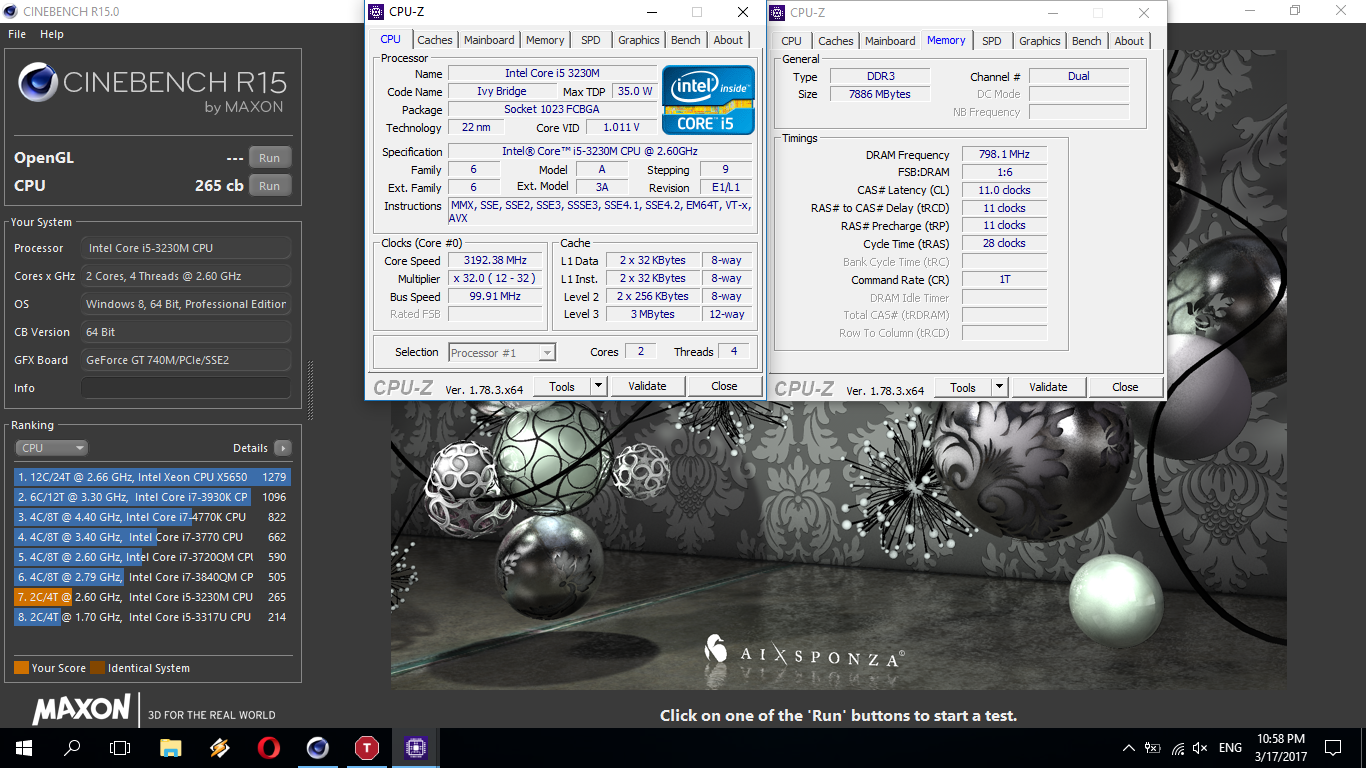Open the Windows Start menu
The width and height of the screenshot is (1366, 768).
pos(24,747)
